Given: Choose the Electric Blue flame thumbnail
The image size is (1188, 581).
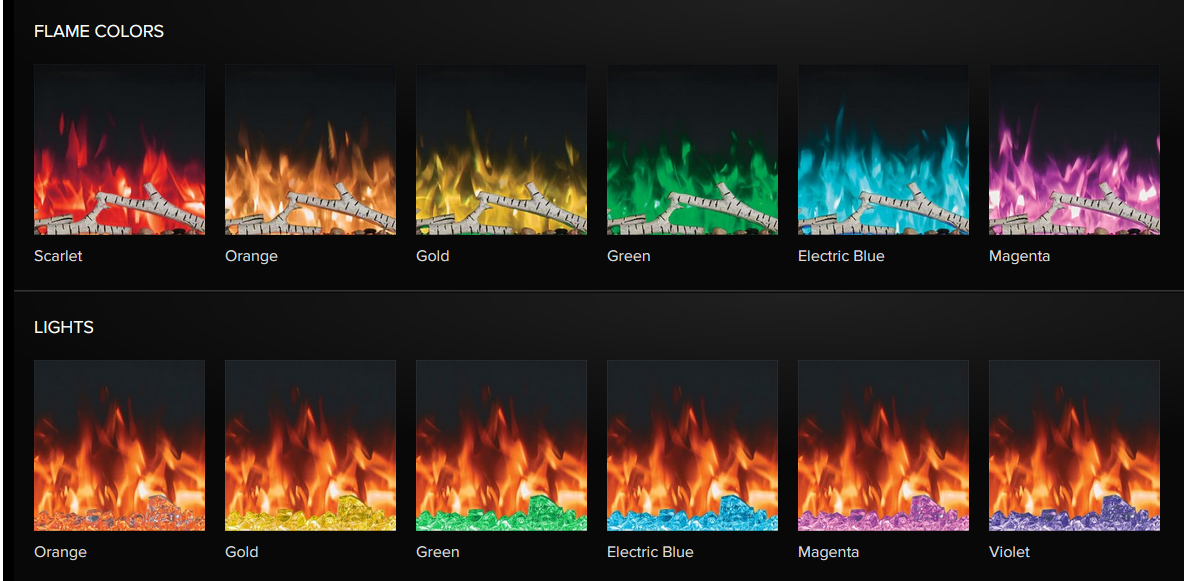Looking at the screenshot, I should 883,149.
